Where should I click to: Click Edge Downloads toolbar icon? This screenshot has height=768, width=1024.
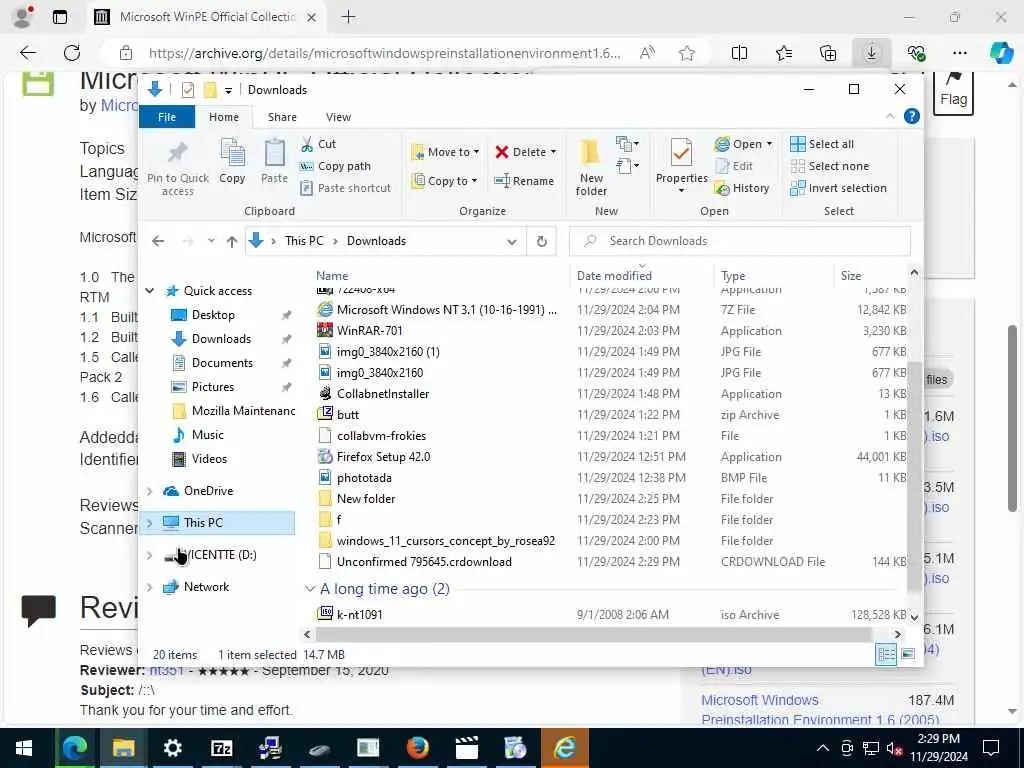coord(871,53)
